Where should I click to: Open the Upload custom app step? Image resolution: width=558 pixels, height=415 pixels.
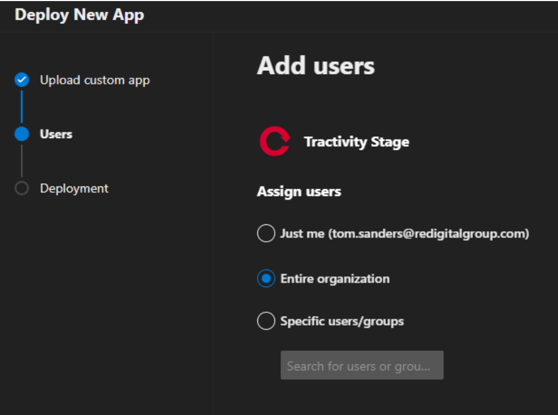pyautogui.click(x=95, y=80)
